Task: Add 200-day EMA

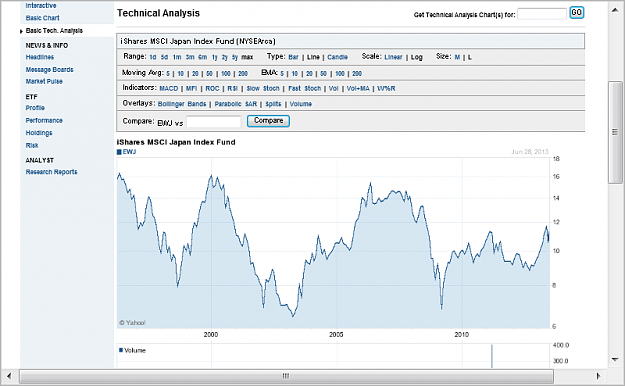Action: pos(357,74)
